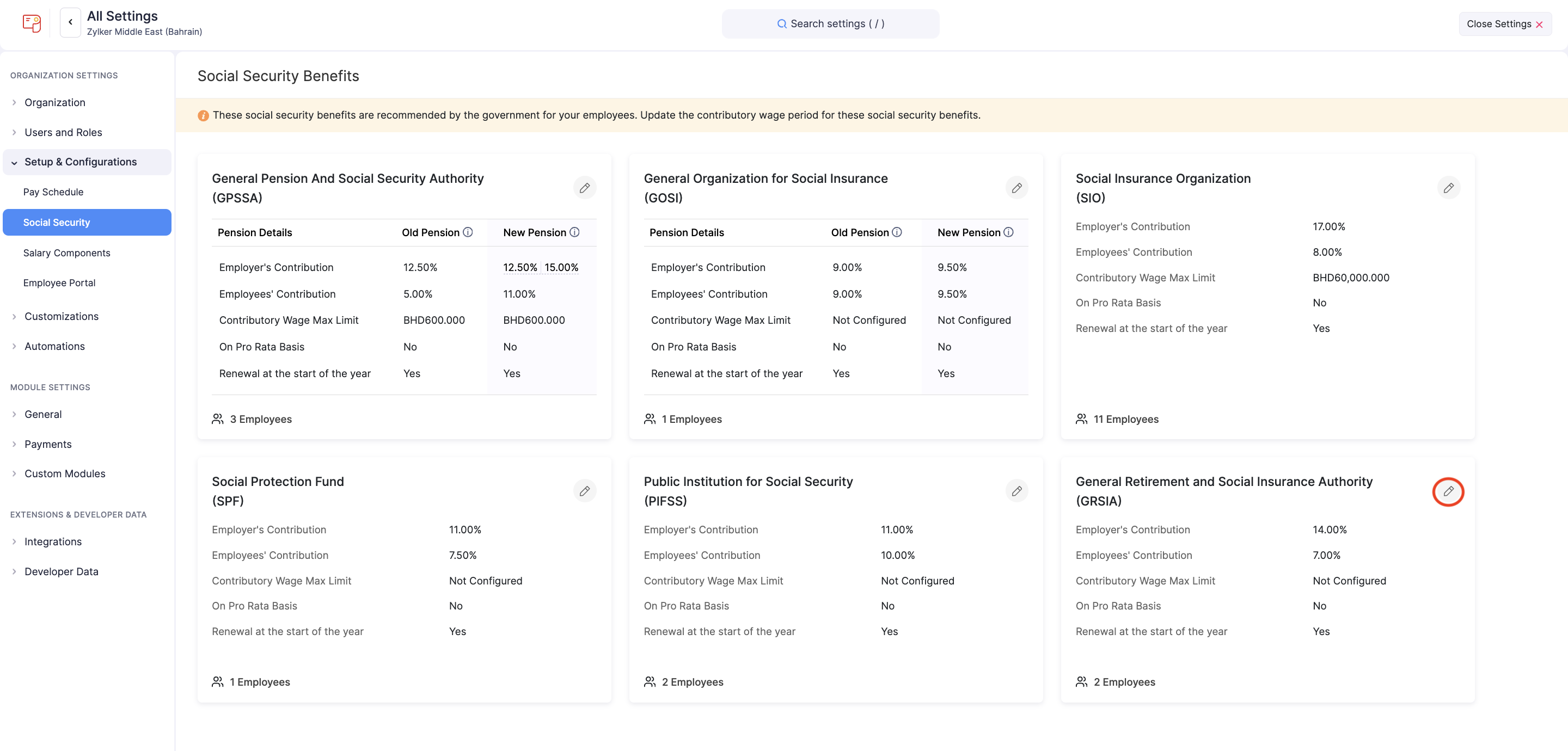
Task: Show GPSSA Old Pension info tooltip
Action: point(468,232)
